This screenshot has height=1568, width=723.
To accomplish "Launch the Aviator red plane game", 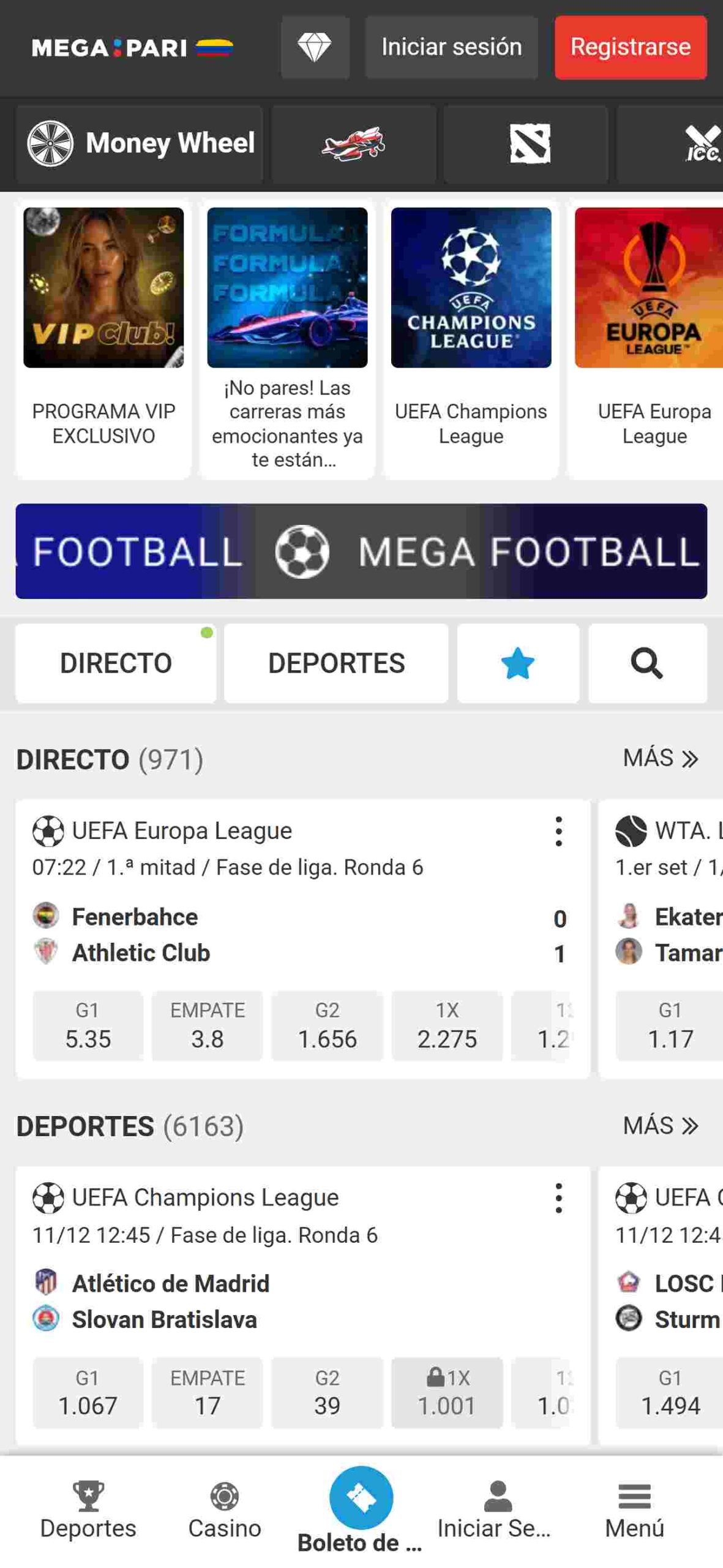I will pyautogui.click(x=353, y=144).
